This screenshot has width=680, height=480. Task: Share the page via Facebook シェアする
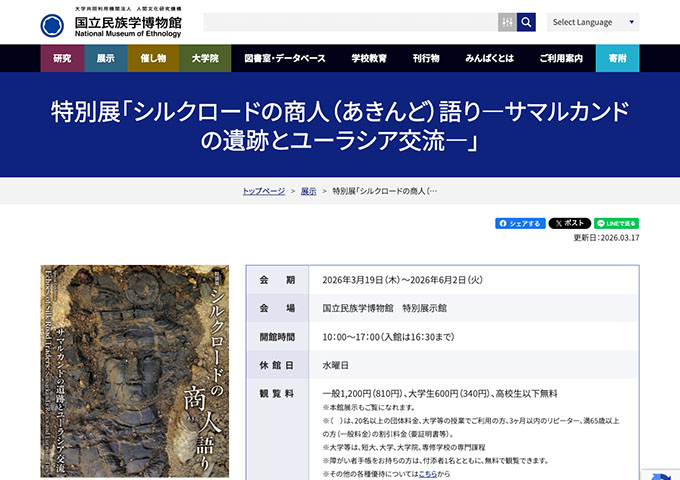pyautogui.click(x=520, y=223)
